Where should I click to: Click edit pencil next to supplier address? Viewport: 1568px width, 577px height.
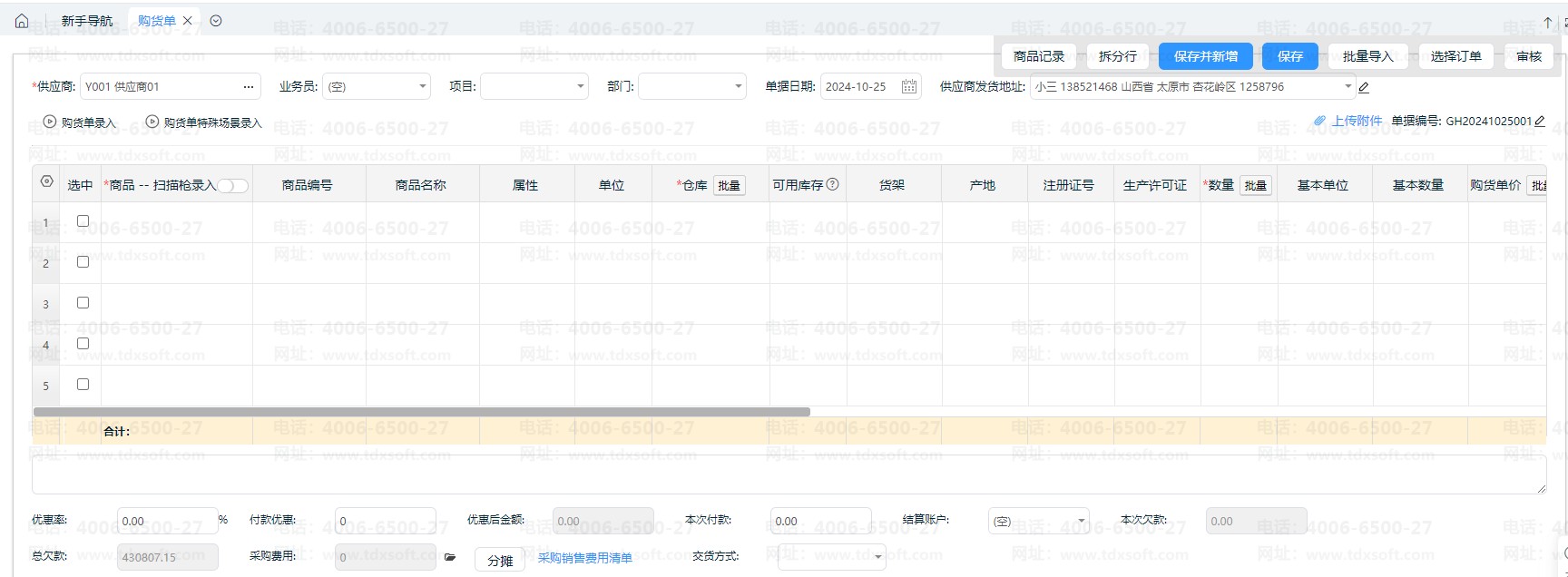pos(1364,88)
